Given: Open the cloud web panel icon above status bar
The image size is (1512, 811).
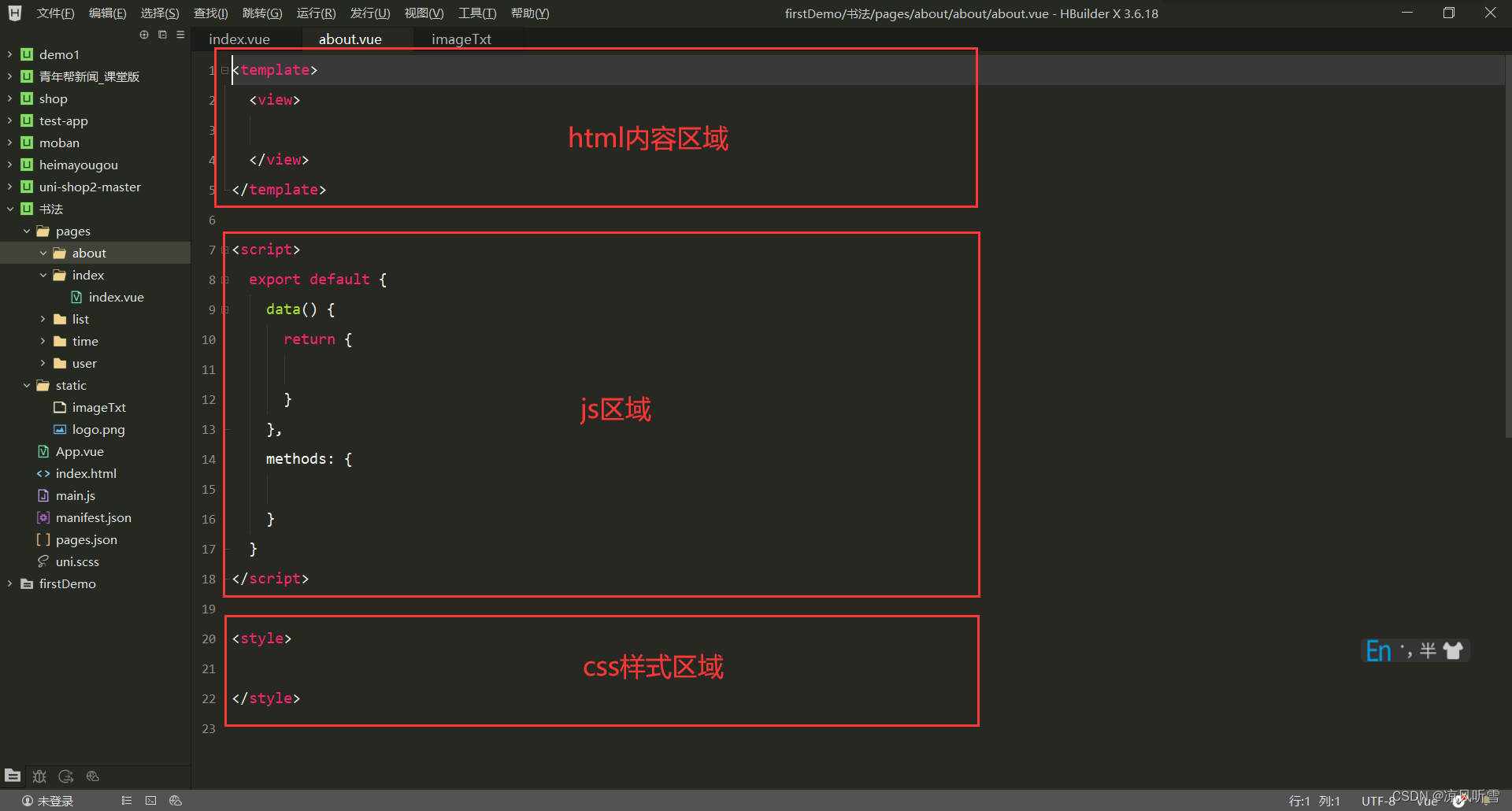Looking at the screenshot, I should pos(93,776).
